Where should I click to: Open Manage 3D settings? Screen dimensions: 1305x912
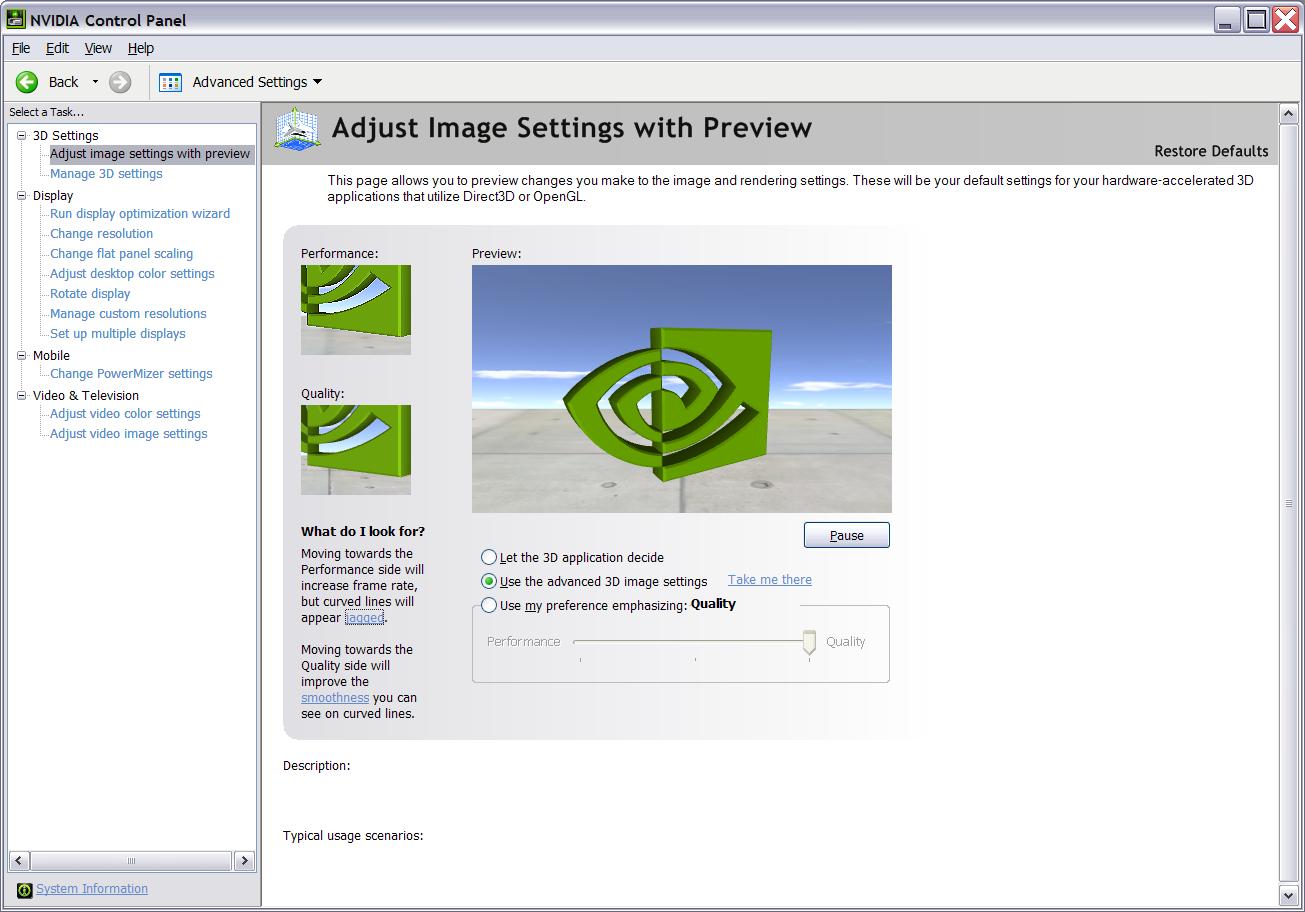(x=106, y=174)
